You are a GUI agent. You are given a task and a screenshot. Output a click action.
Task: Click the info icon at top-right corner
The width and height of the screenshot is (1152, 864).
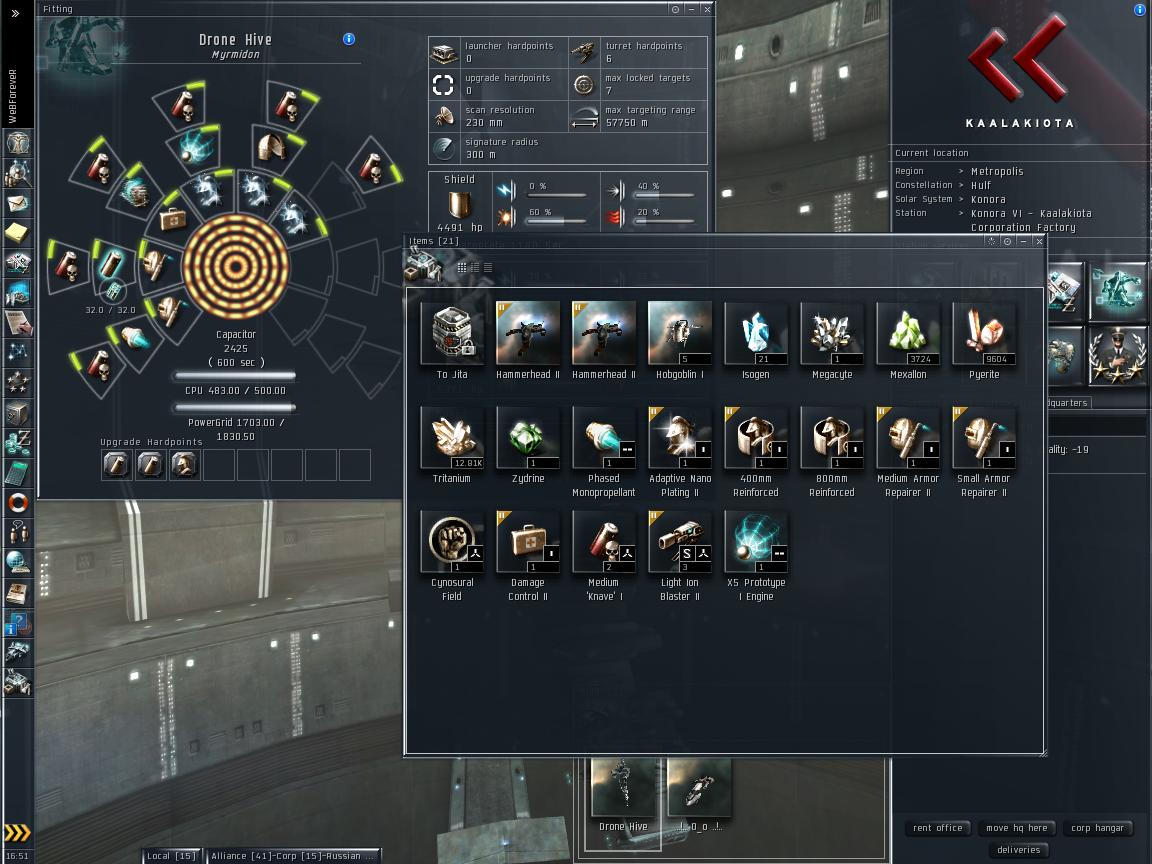[1139, 10]
